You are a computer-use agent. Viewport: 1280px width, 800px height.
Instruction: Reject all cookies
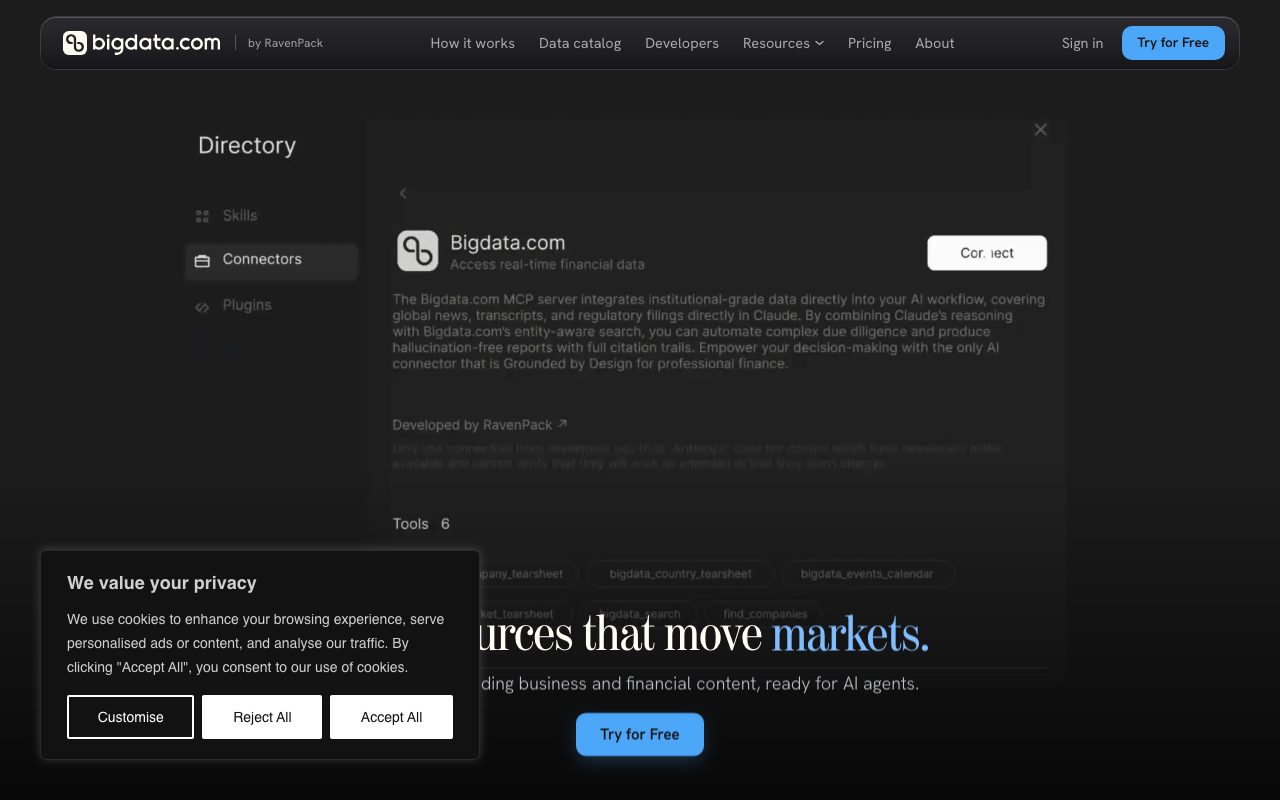tap(262, 717)
